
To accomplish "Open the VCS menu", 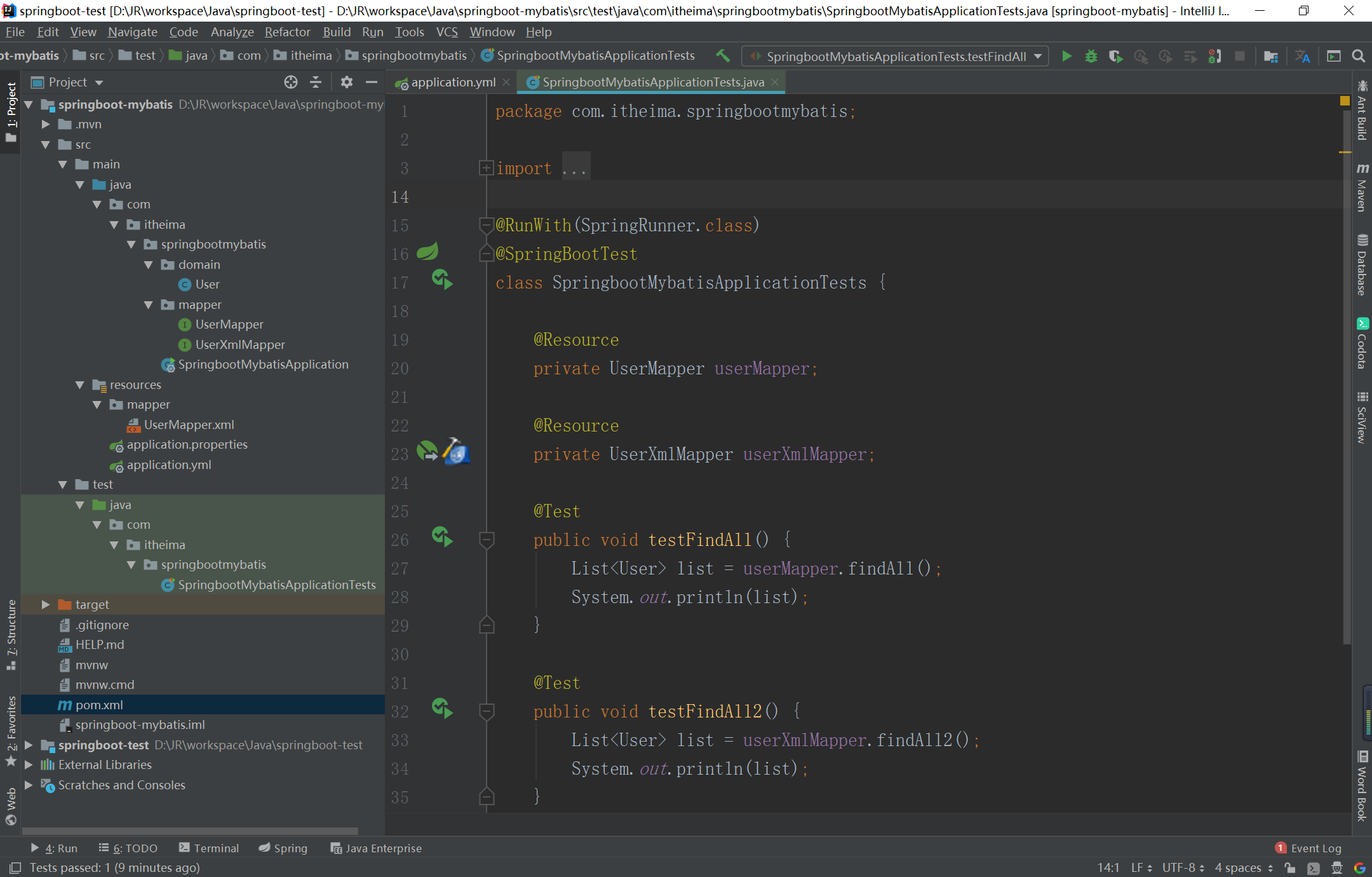I will 447,32.
